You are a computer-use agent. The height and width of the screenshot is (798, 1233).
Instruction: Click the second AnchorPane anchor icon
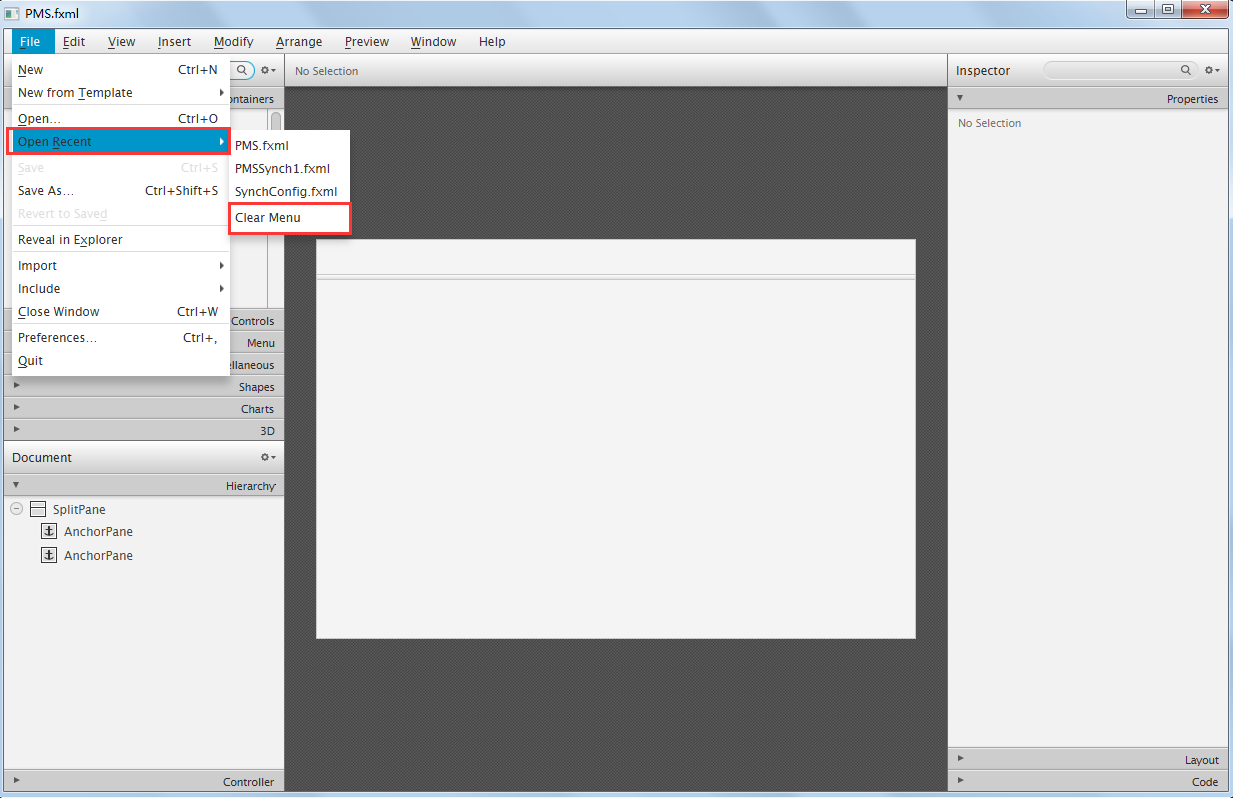point(48,555)
